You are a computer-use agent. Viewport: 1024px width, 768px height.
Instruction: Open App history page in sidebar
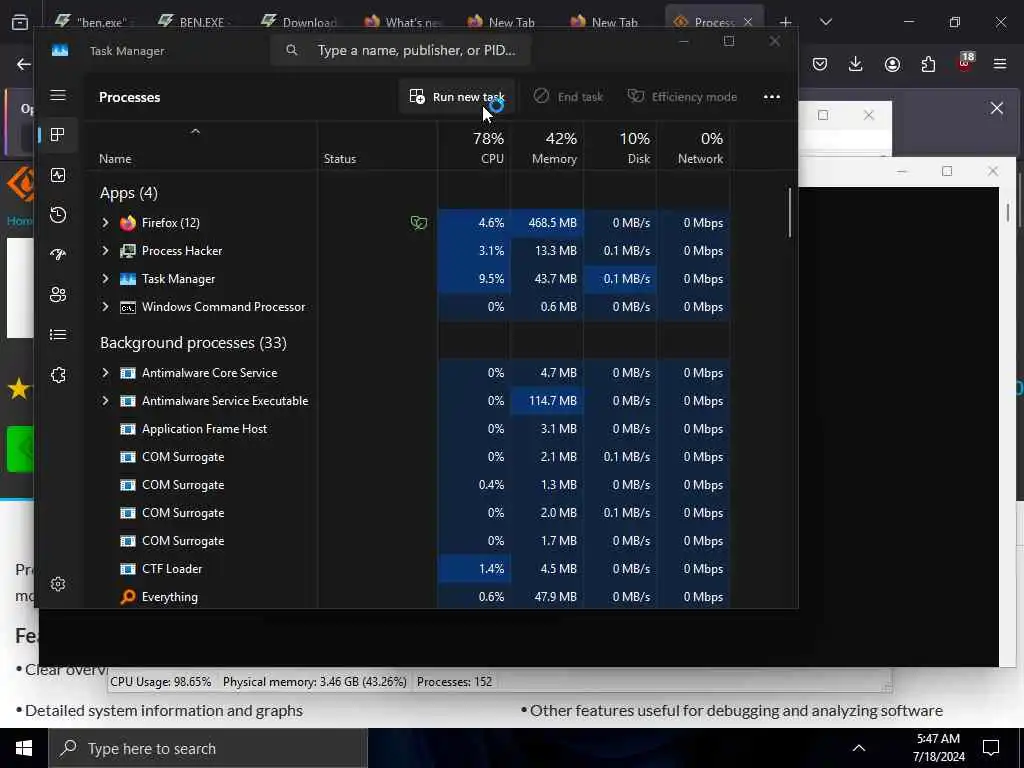tap(58, 215)
